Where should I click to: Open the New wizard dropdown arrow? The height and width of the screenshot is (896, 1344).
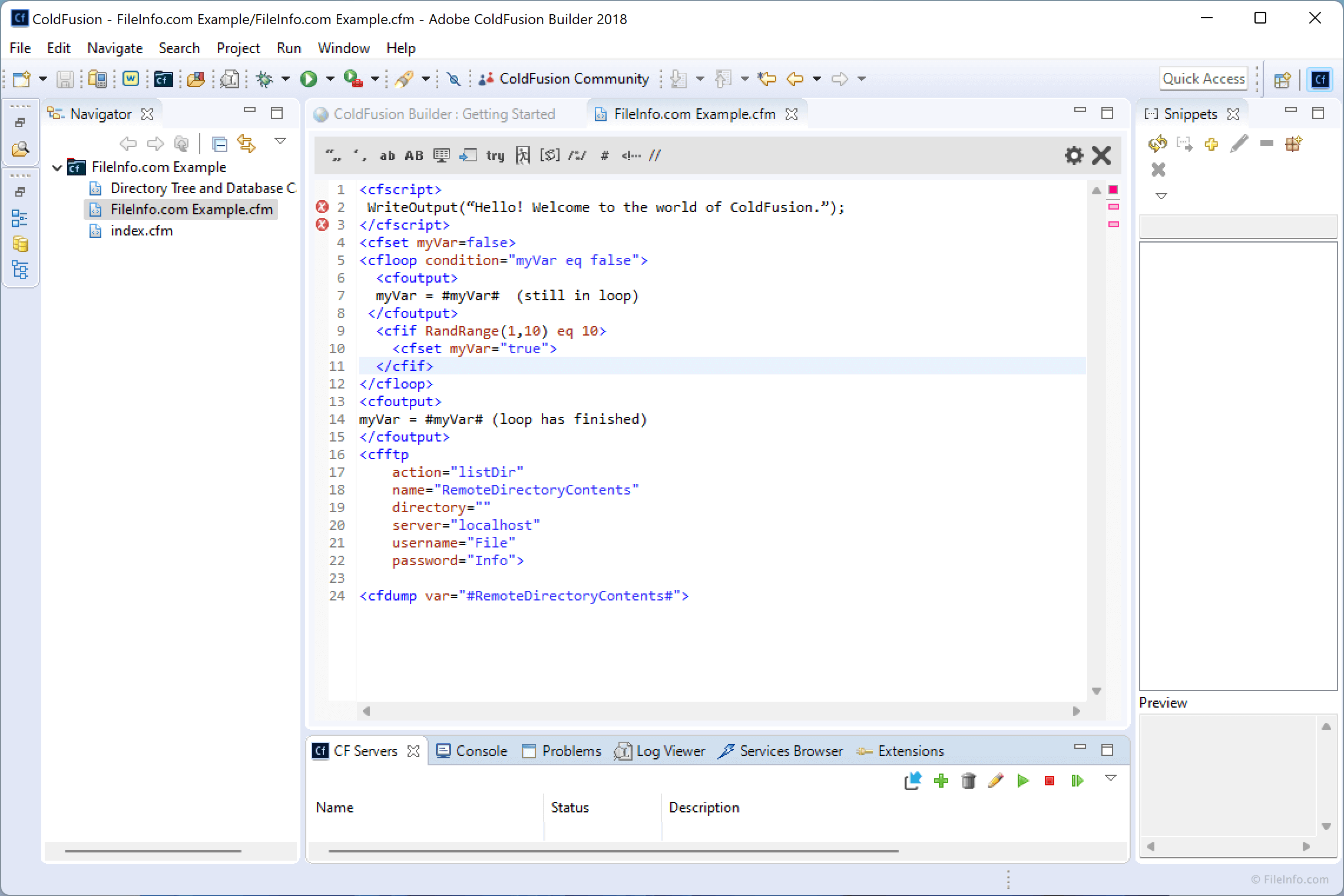(x=43, y=79)
